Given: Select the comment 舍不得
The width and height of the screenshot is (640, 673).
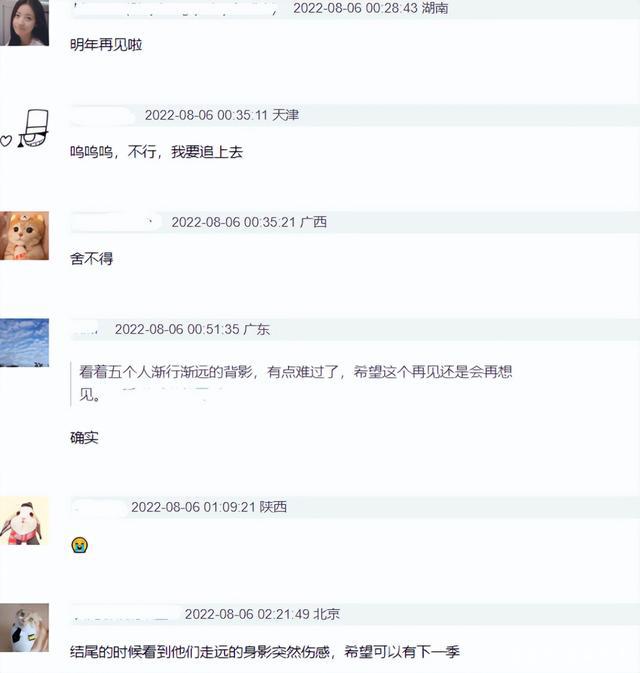Looking at the screenshot, I should pyautogui.click(x=91, y=259).
